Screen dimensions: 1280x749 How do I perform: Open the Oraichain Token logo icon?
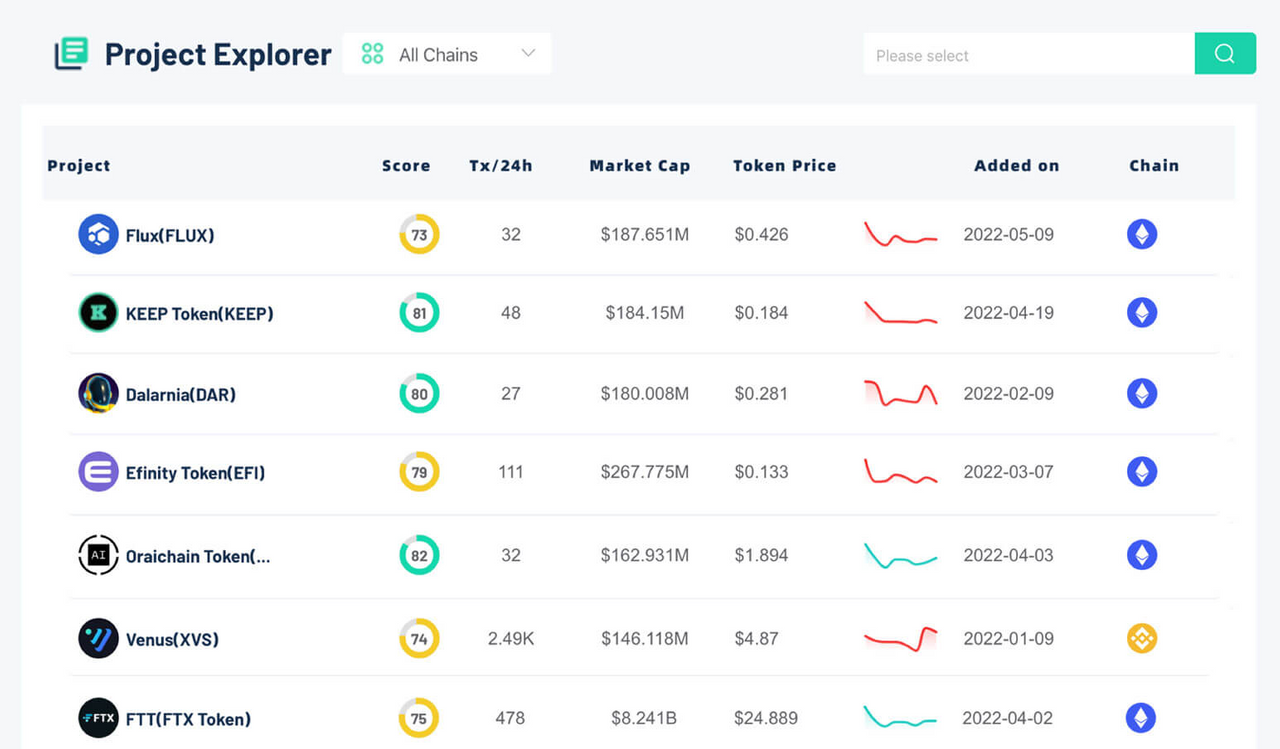(x=98, y=555)
